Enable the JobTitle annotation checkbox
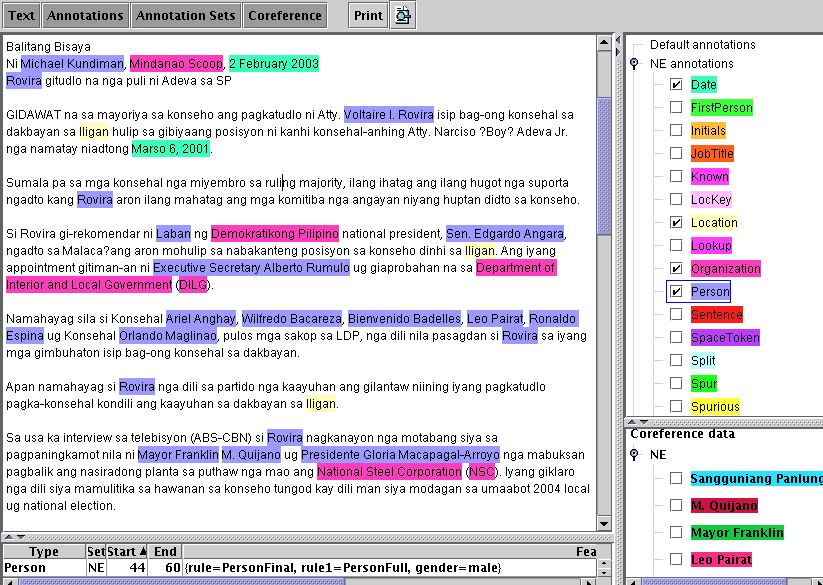Image resolution: width=823 pixels, height=585 pixels. (676, 153)
